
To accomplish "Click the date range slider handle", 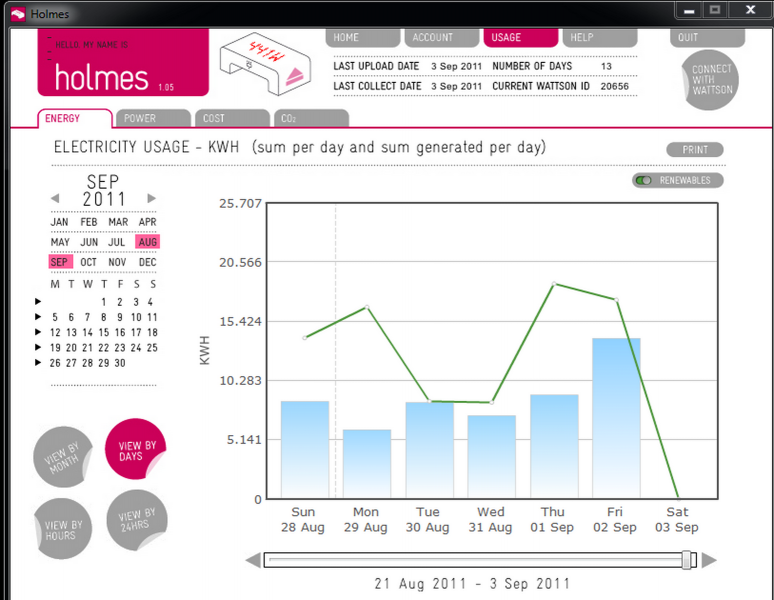I will pos(687,560).
